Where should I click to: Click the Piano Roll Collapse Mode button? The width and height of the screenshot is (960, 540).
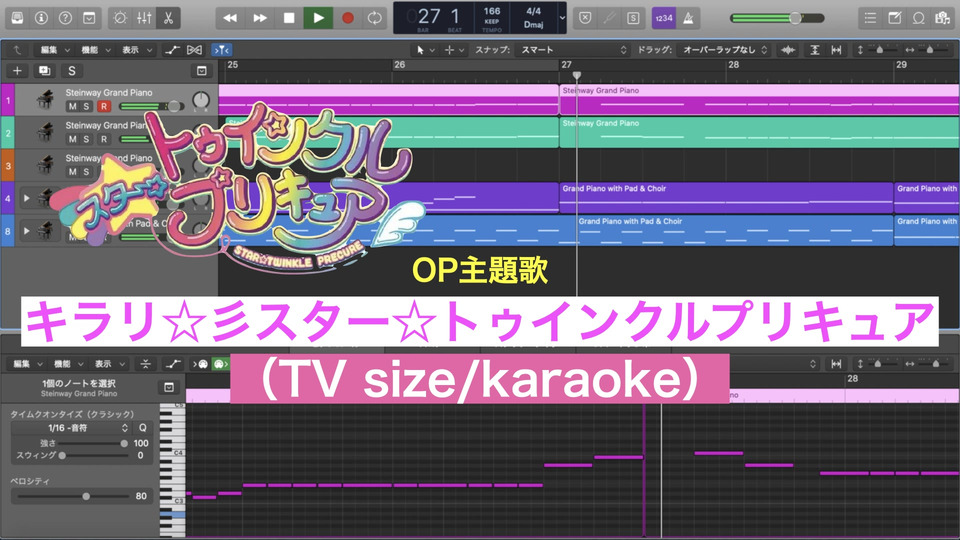tap(145, 364)
